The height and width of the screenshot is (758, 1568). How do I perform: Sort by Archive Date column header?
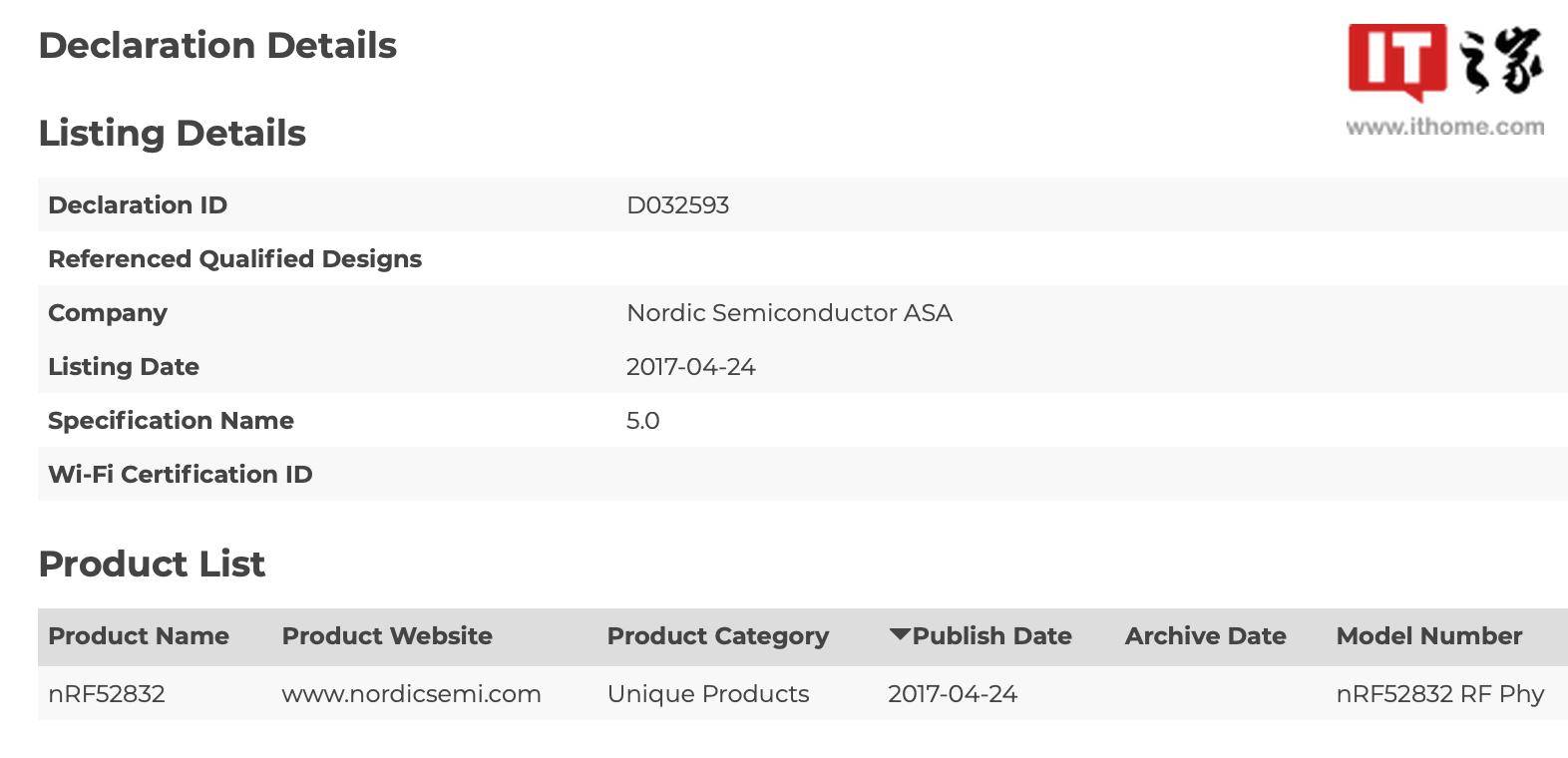click(x=1205, y=636)
